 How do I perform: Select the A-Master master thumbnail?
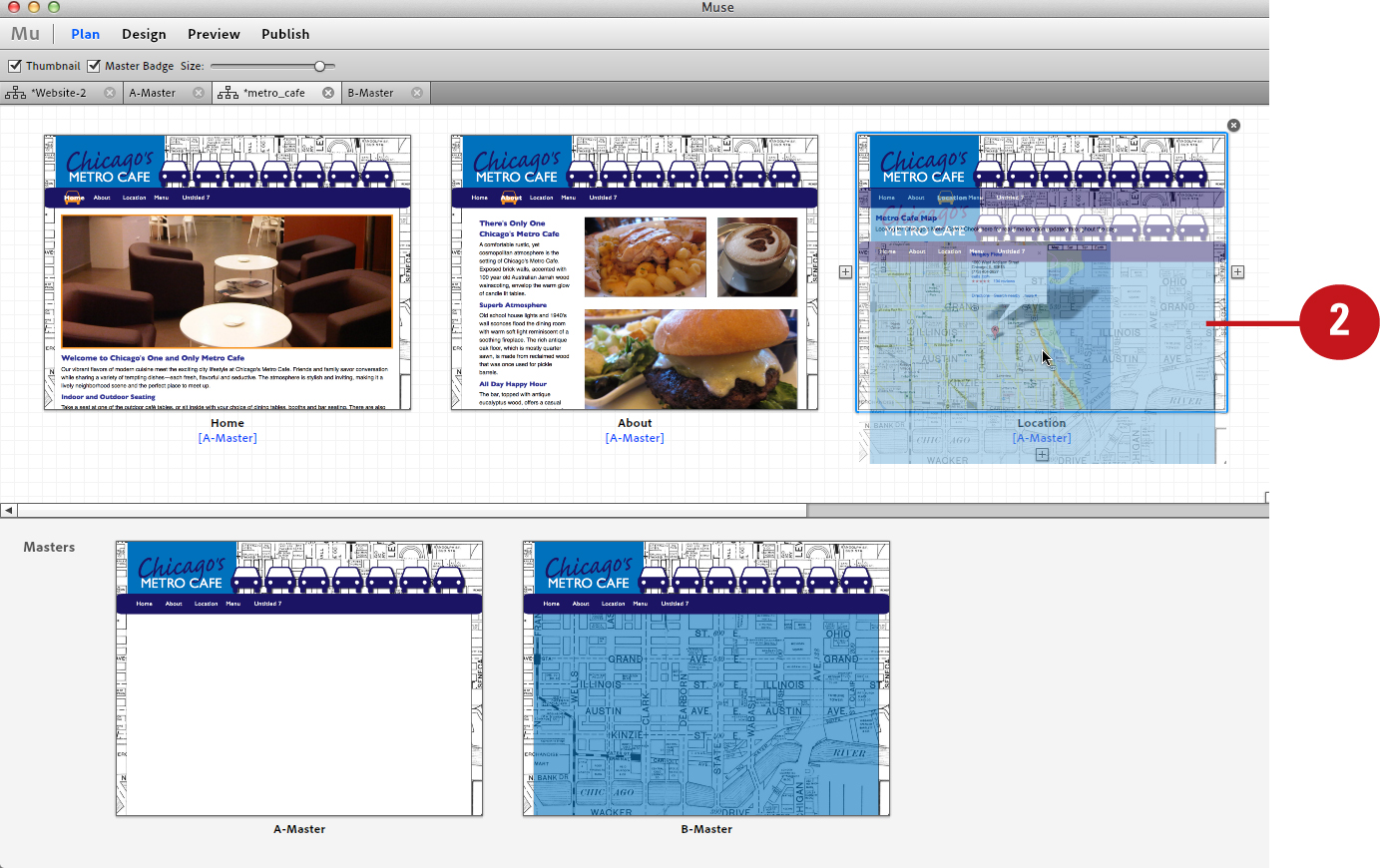point(299,678)
